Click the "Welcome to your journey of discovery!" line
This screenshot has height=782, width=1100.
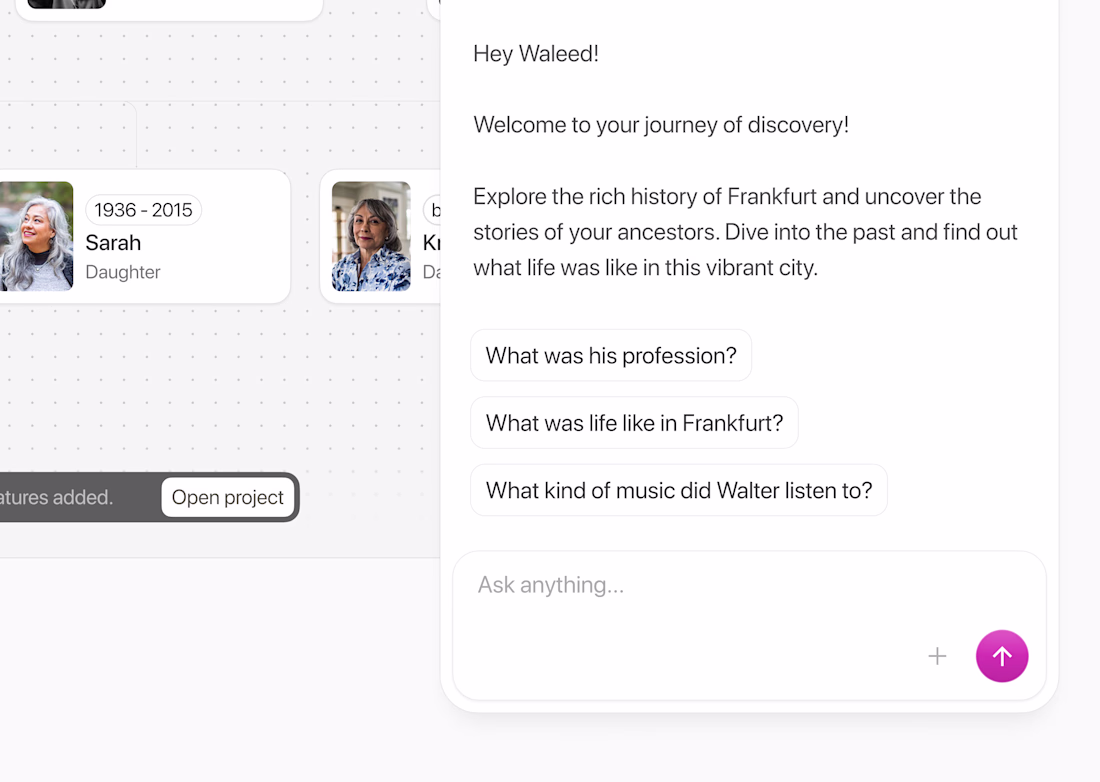661,125
